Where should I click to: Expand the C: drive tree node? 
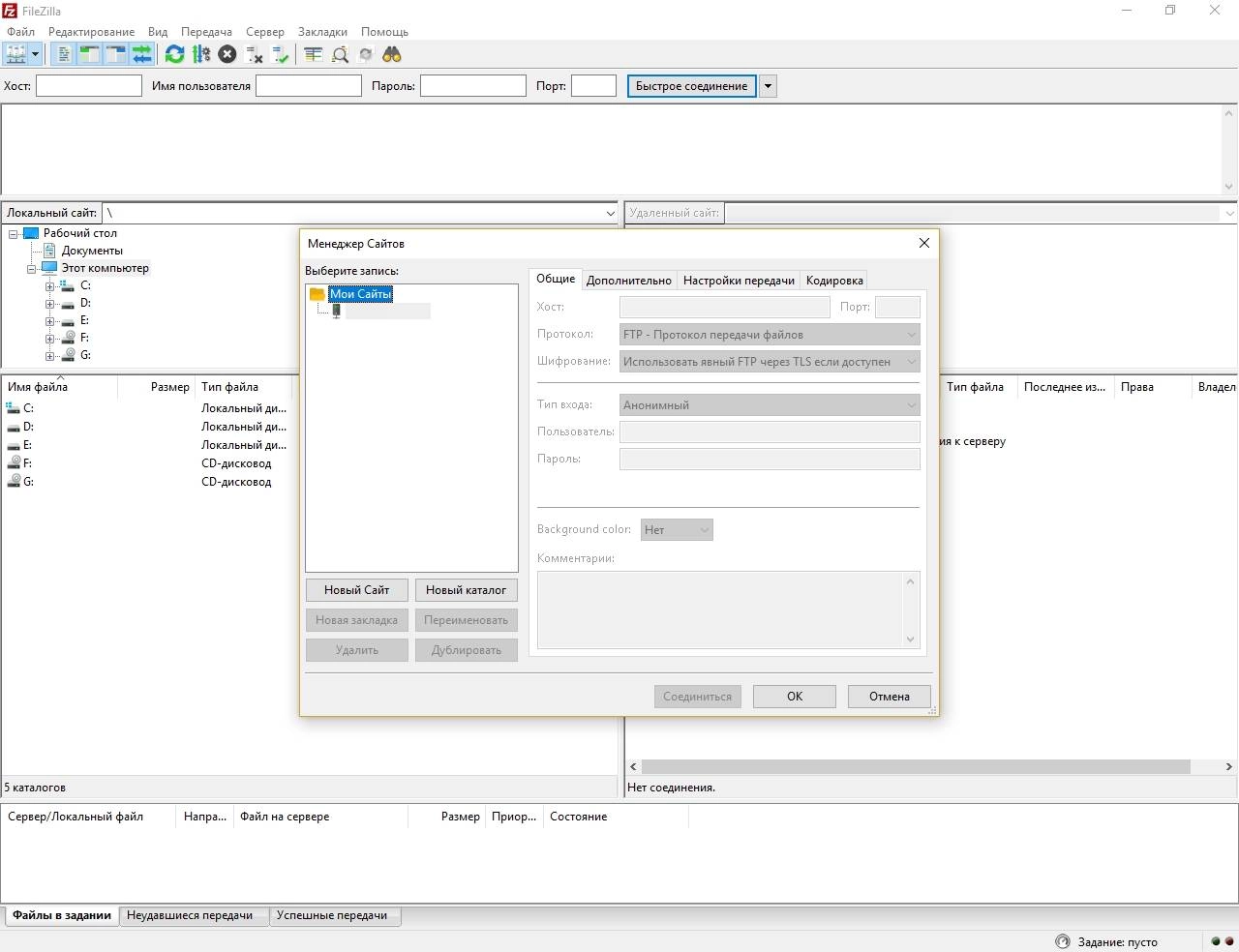coord(50,286)
